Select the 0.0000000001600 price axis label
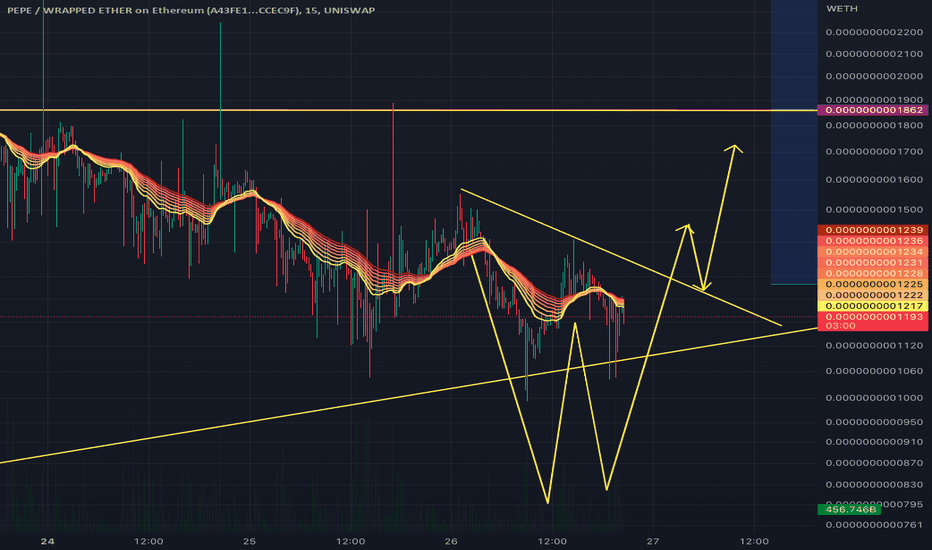The image size is (932, 550). (x=874, y=180)
